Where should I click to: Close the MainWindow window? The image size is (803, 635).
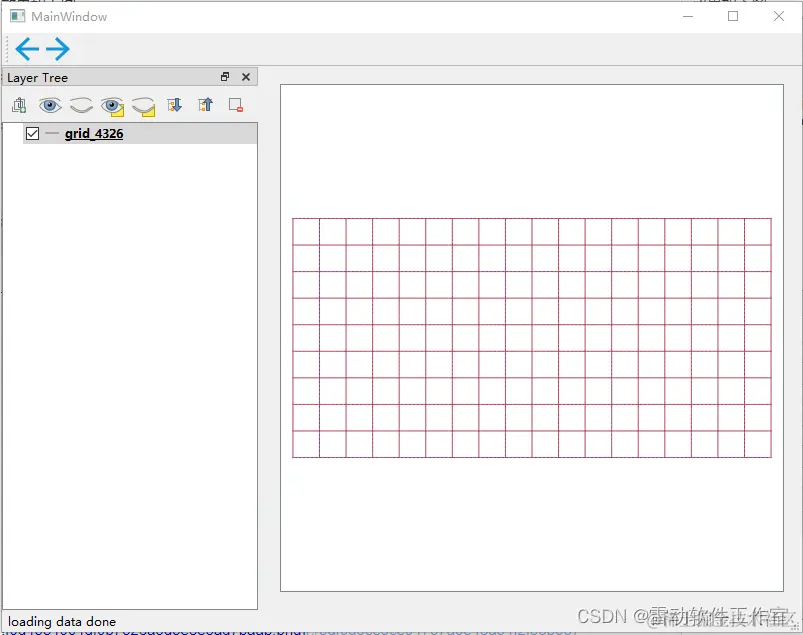778,16
